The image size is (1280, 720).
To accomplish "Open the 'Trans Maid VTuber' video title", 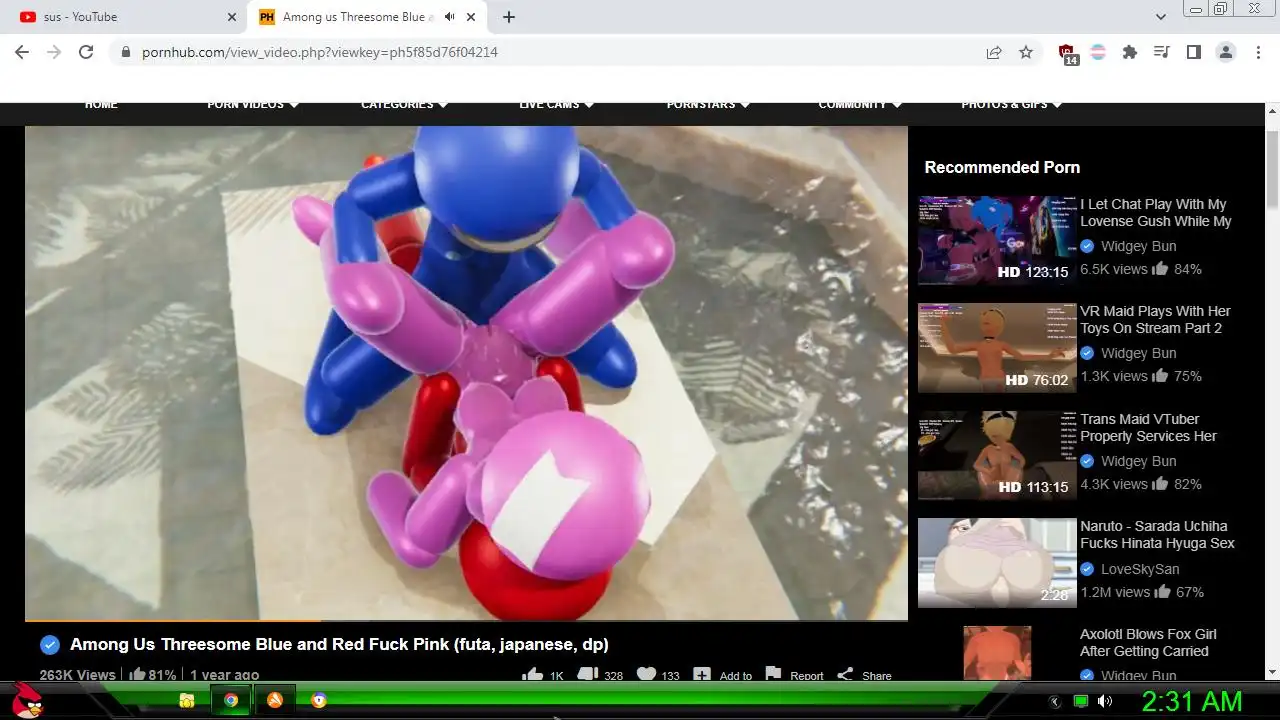I will (x=1148, y=428).
